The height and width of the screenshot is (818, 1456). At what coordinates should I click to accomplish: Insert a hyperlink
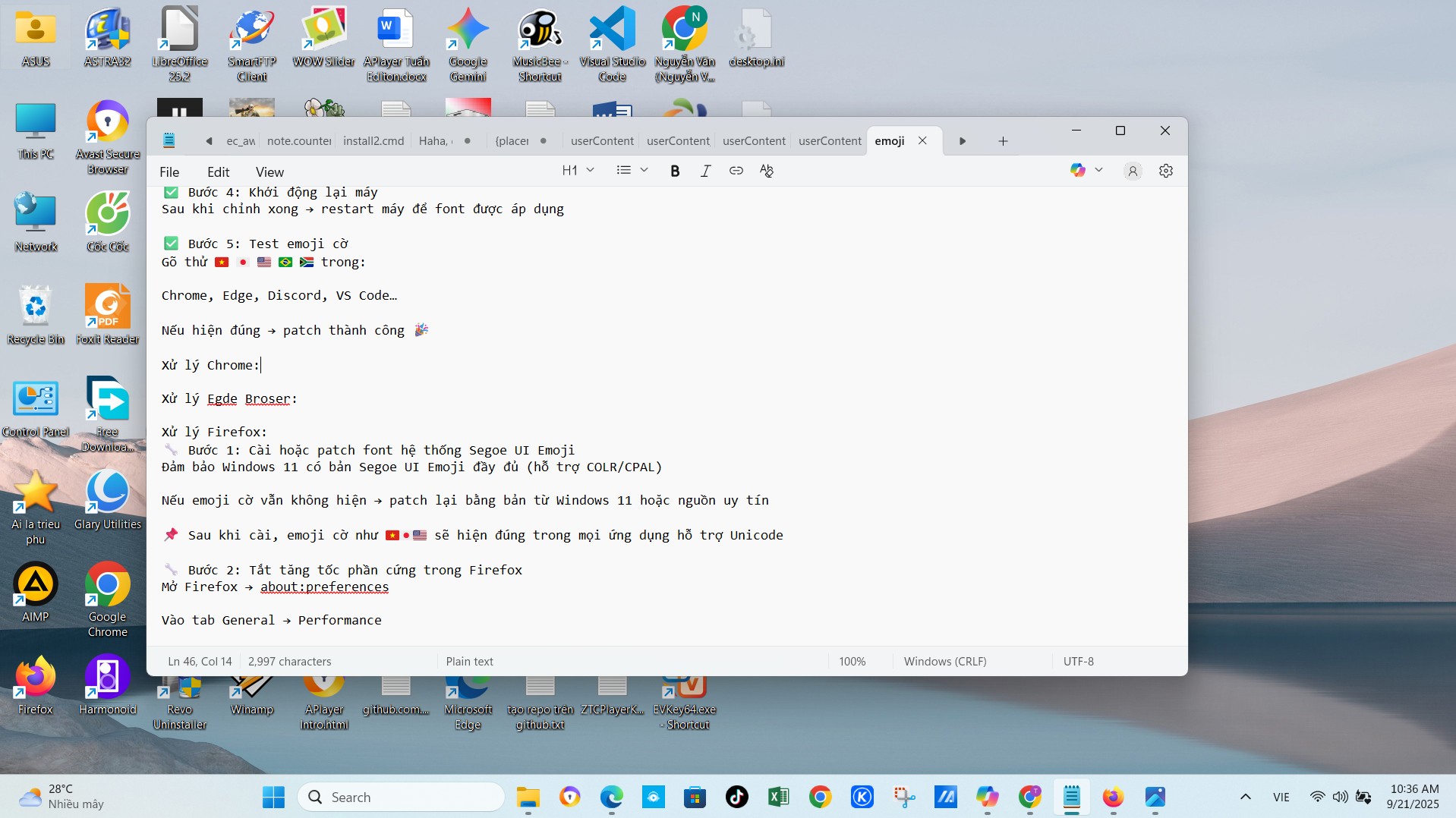coord(736,171)
